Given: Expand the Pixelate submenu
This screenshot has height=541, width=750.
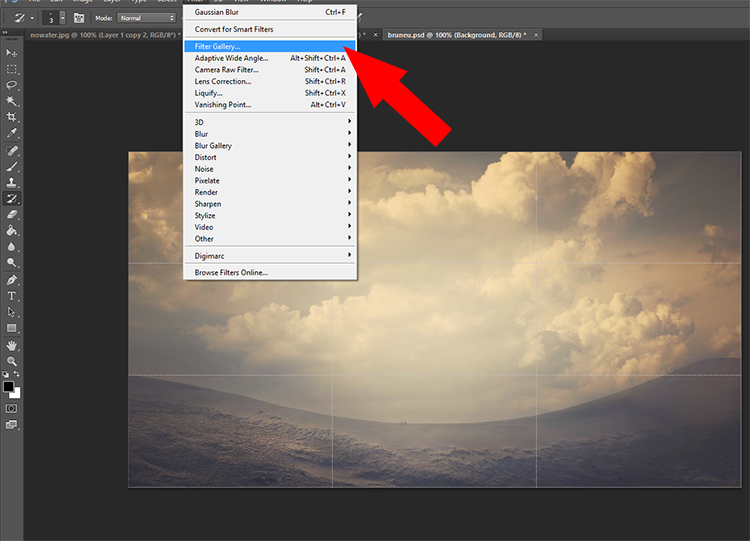Looking at the screenshot, I should [x=270, y=180].
